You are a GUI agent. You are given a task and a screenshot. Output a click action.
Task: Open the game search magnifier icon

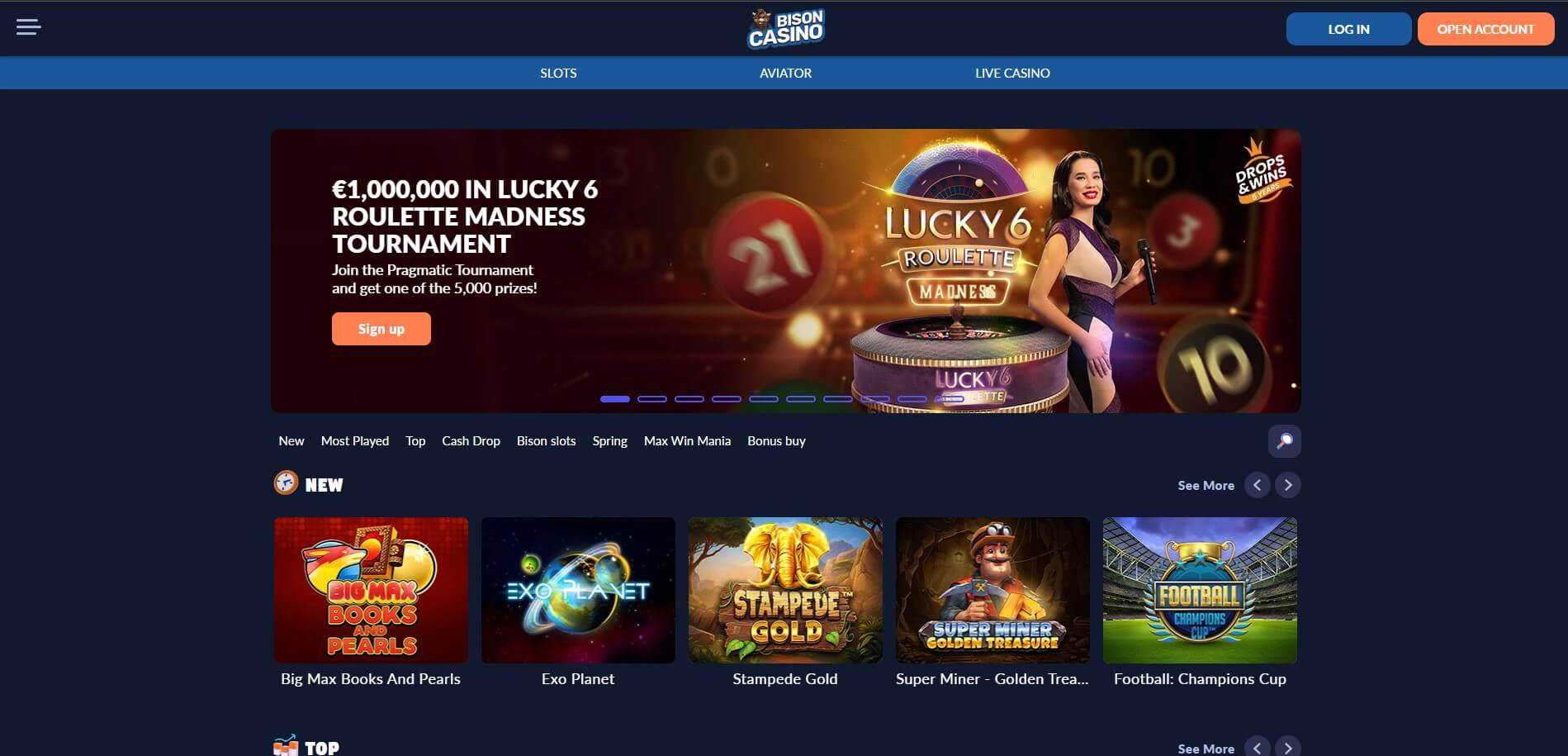1284,441
